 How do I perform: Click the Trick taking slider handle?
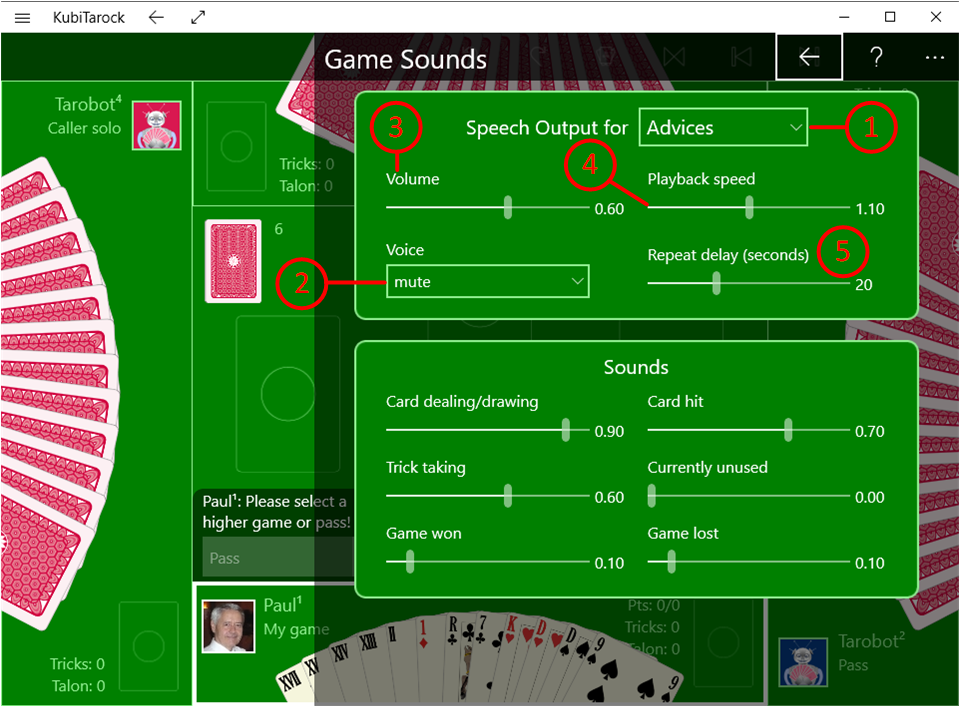click(x=508, y=496)
